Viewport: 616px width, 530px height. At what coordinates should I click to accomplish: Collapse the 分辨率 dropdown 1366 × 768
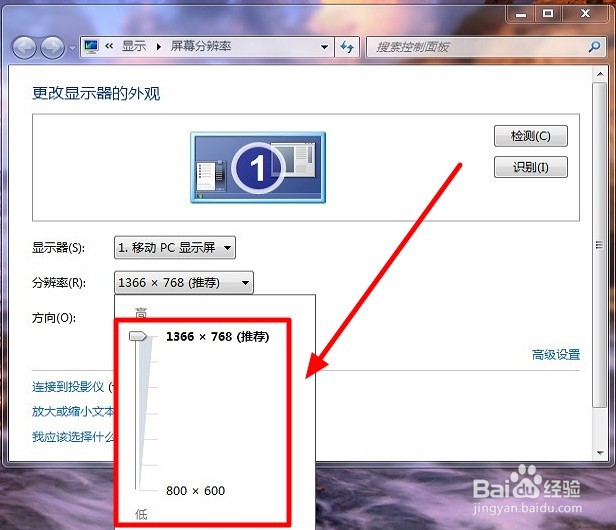(184, 282)
